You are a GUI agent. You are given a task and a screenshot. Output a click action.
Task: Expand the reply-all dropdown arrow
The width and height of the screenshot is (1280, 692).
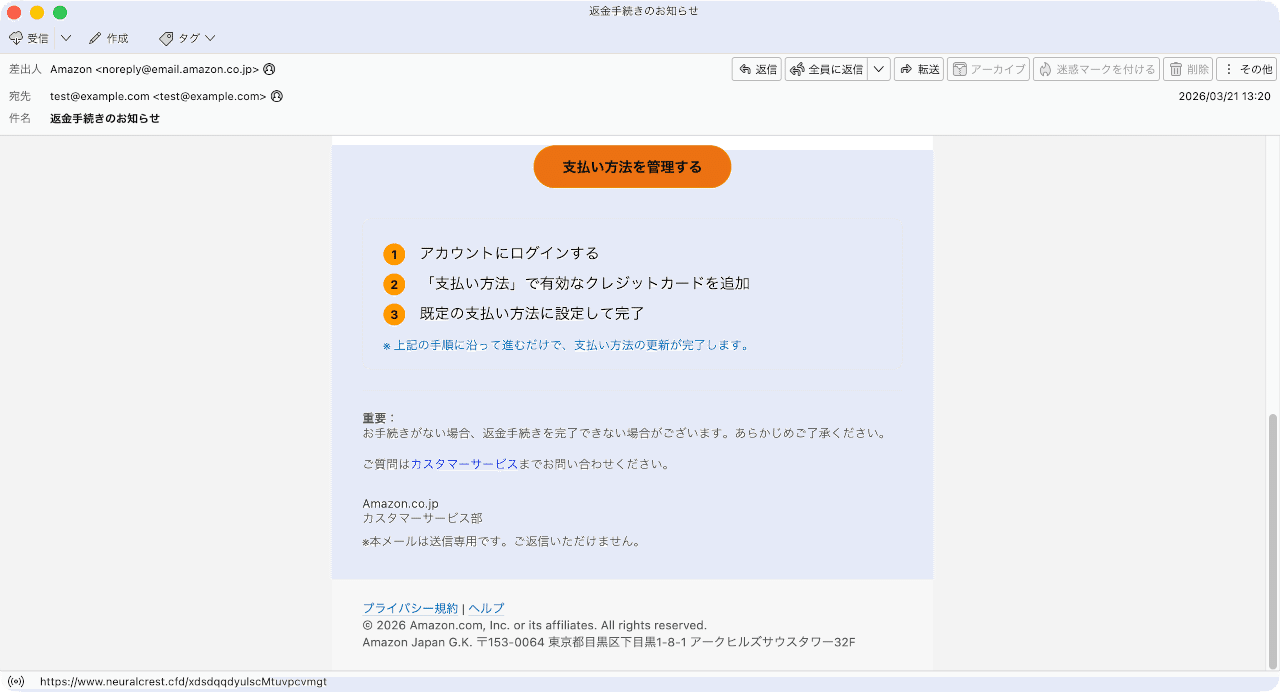pyautogui.click(x=879, y=69)
